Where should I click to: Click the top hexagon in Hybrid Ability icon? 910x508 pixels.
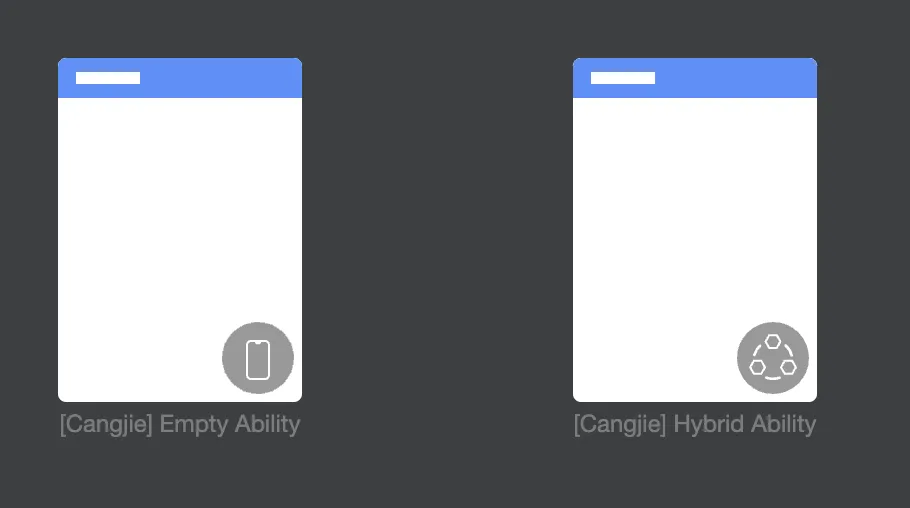pyautogui.click(x=772, y=341)
